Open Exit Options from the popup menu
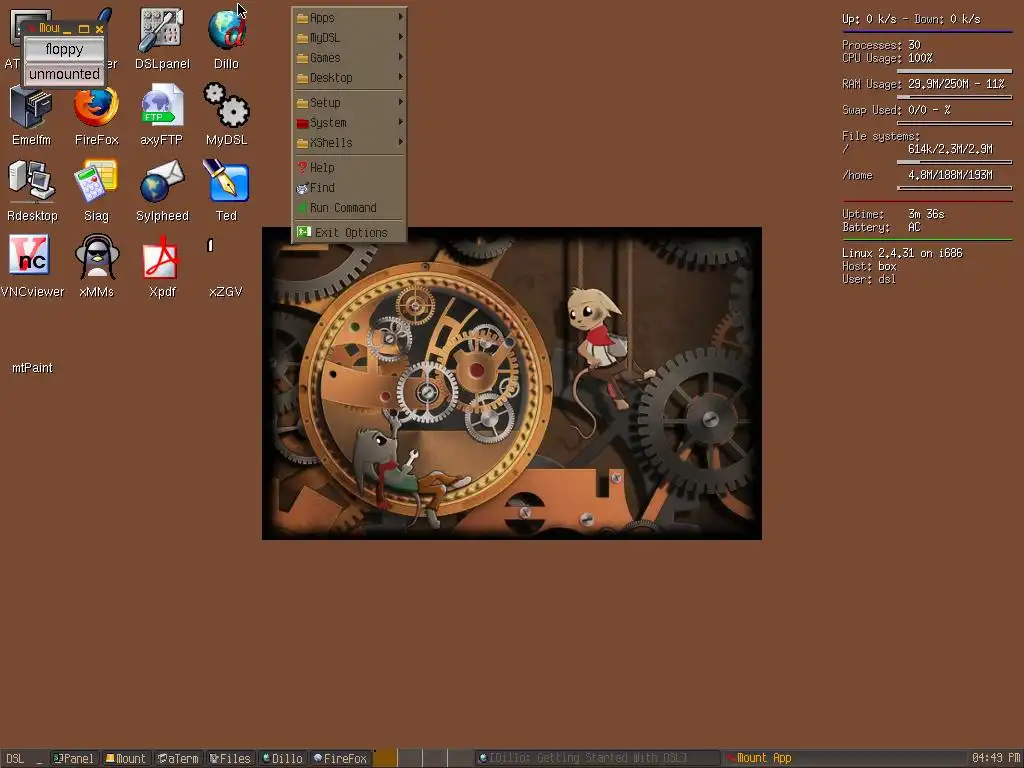Screen dimensions: 1024x768 349,232
